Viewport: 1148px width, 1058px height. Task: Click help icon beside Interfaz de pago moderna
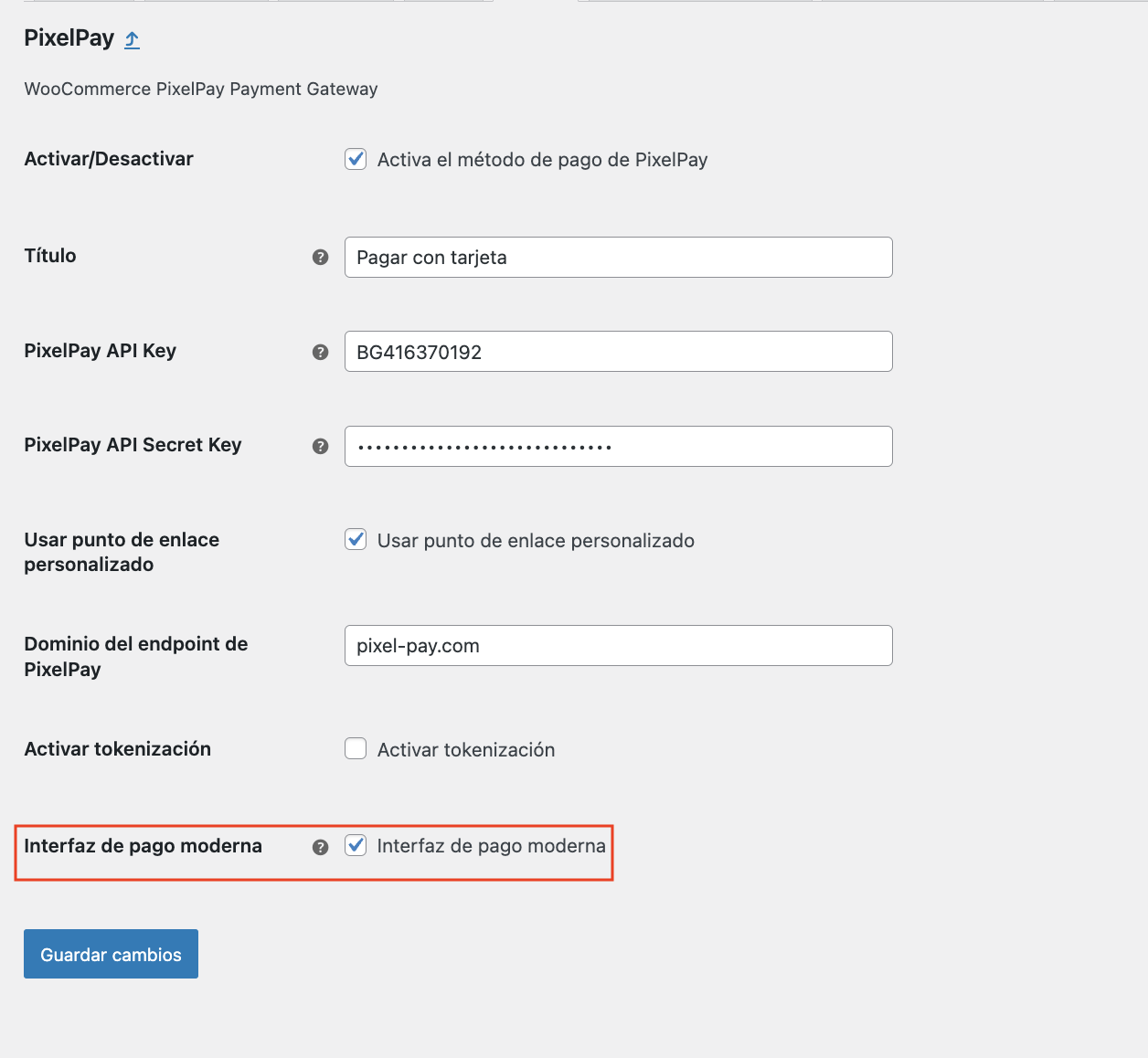(x=320, y=847)
